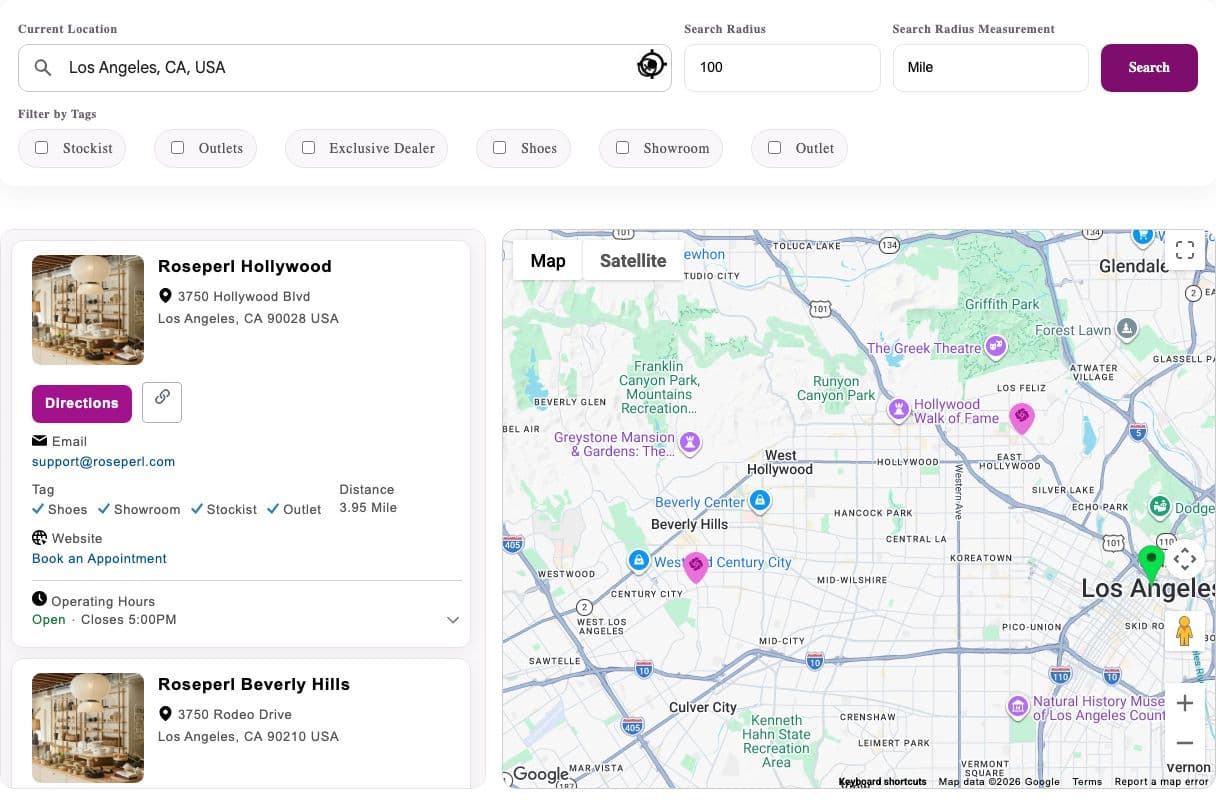Screen dimensions: 1216x800
Task: Click the Roseperl Beverly Hills store thumbnail
Action: (88, 728)
